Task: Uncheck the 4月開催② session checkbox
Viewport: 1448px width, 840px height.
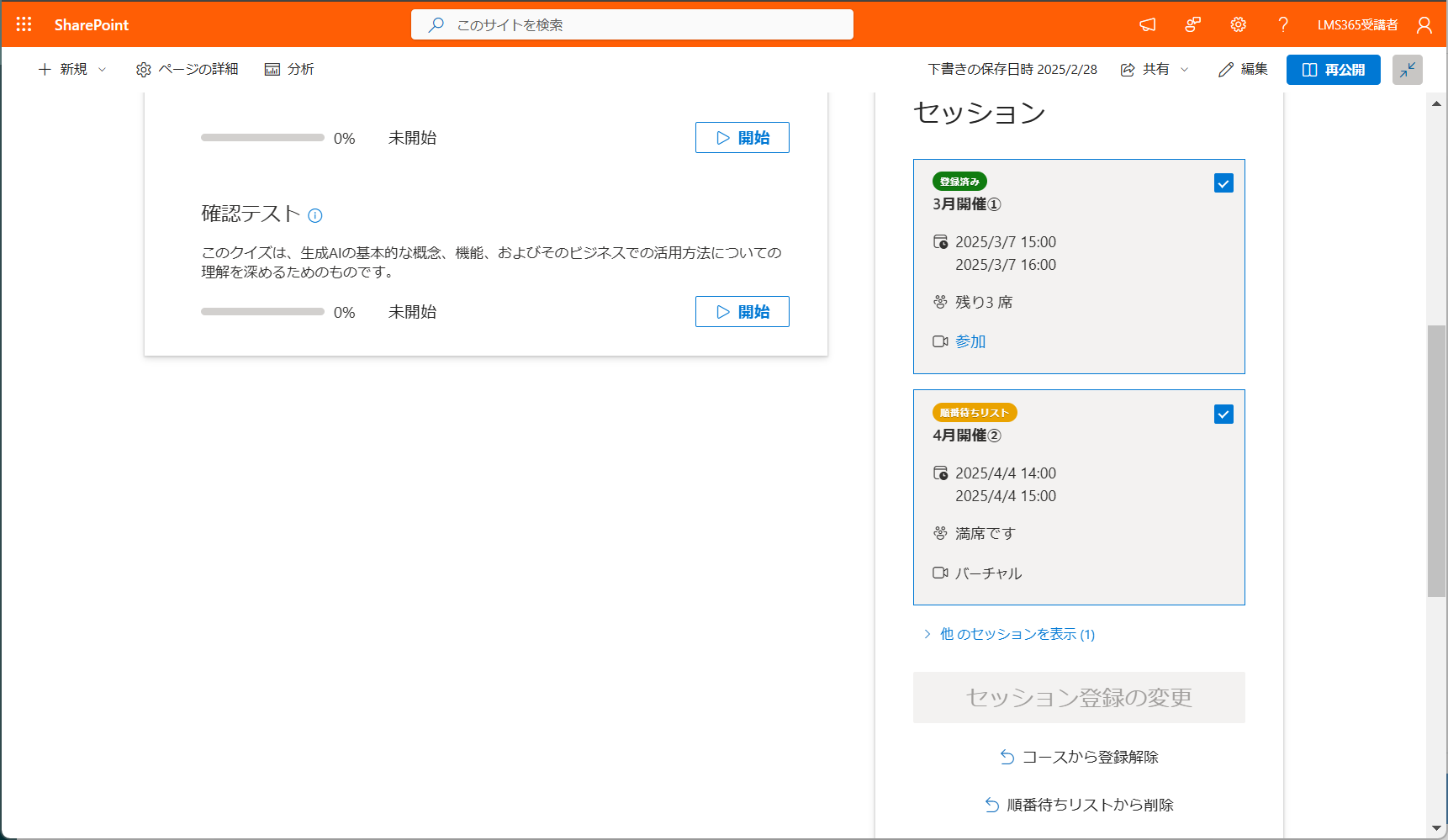Action: coord(1223,415)
